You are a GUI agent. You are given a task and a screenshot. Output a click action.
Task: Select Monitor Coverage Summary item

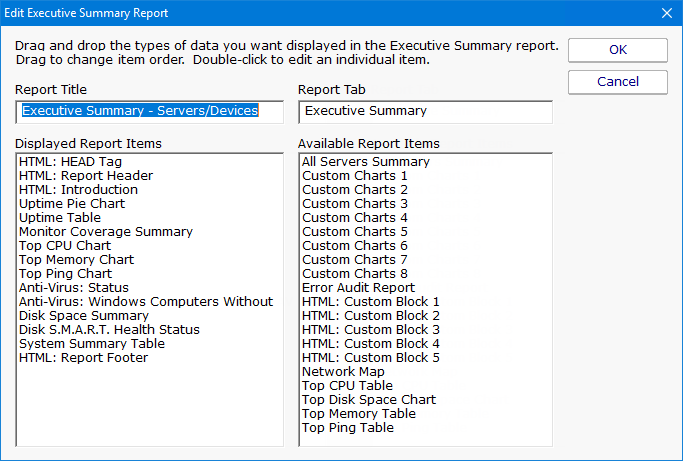[x=105, y=232]
